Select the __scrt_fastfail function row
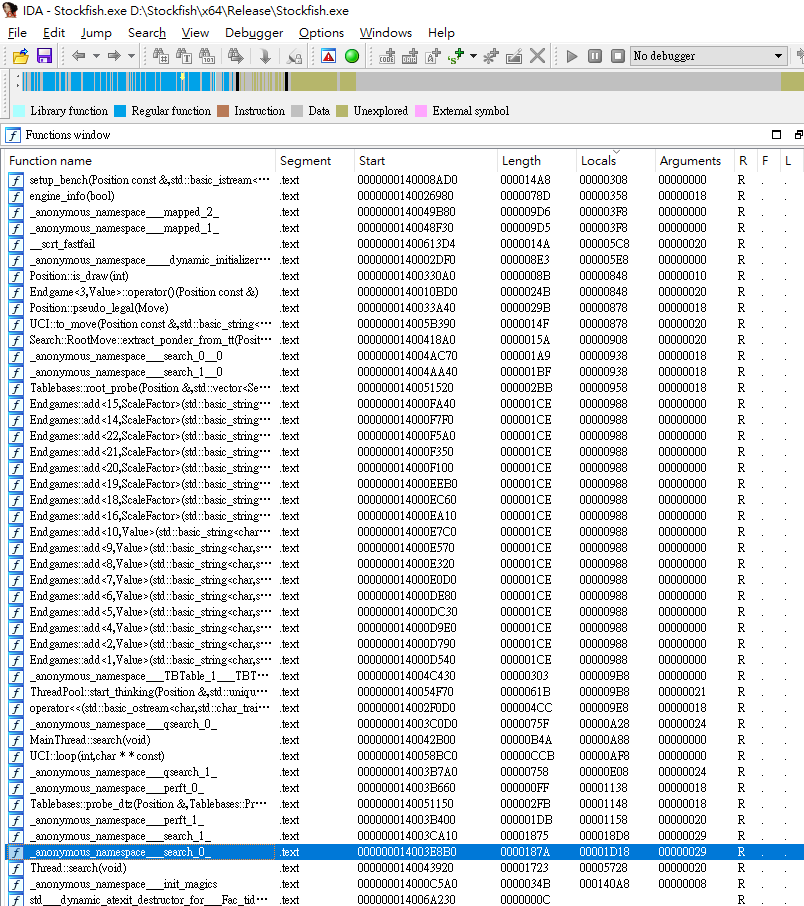804x906 pixels. 405,244
